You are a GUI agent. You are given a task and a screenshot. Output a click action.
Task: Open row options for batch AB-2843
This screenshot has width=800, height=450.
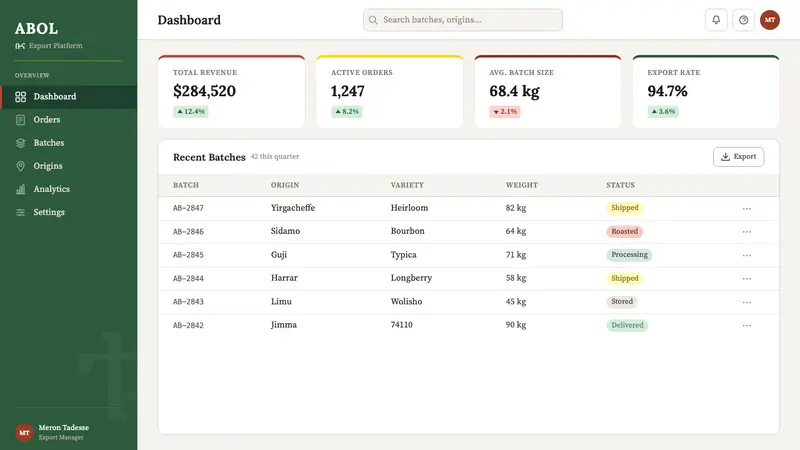click(746, 302)
